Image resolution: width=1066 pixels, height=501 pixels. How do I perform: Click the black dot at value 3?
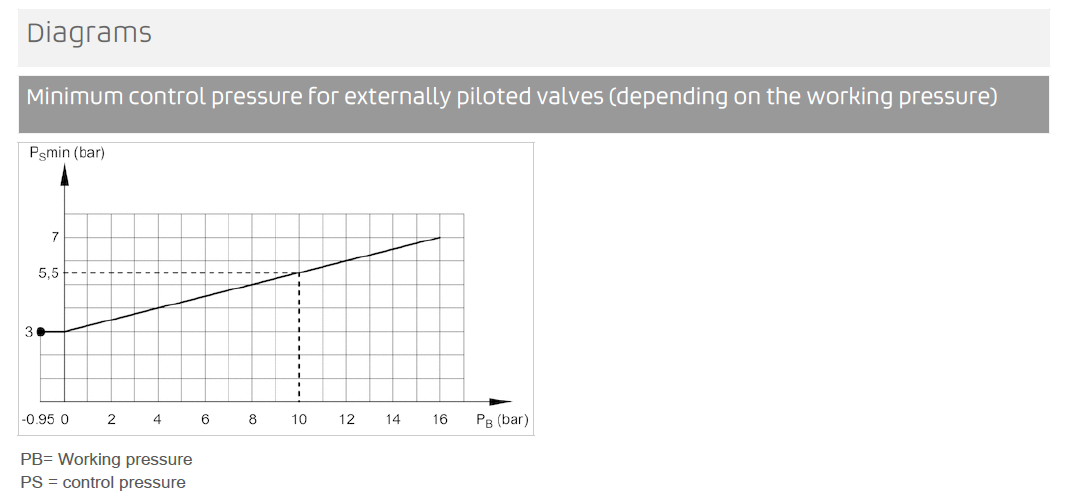[41, 332]
